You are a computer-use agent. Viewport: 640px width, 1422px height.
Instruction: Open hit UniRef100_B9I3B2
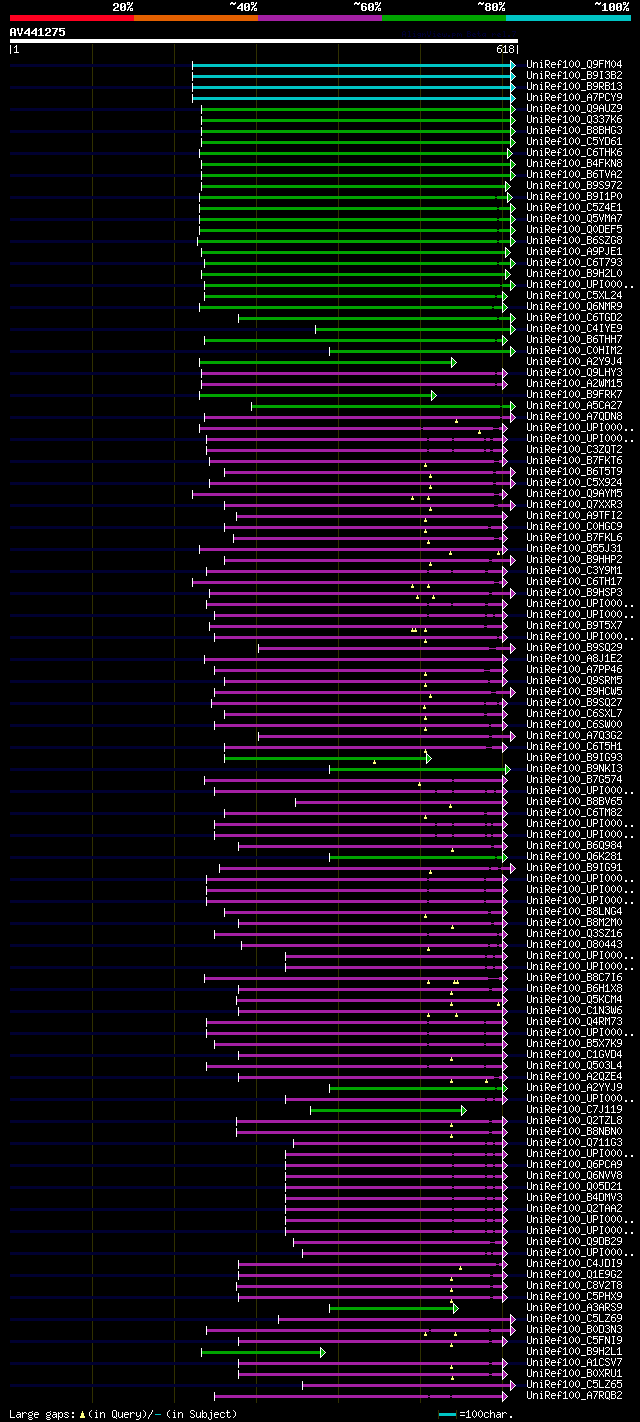pyautogui.click(x=574, y=75)
